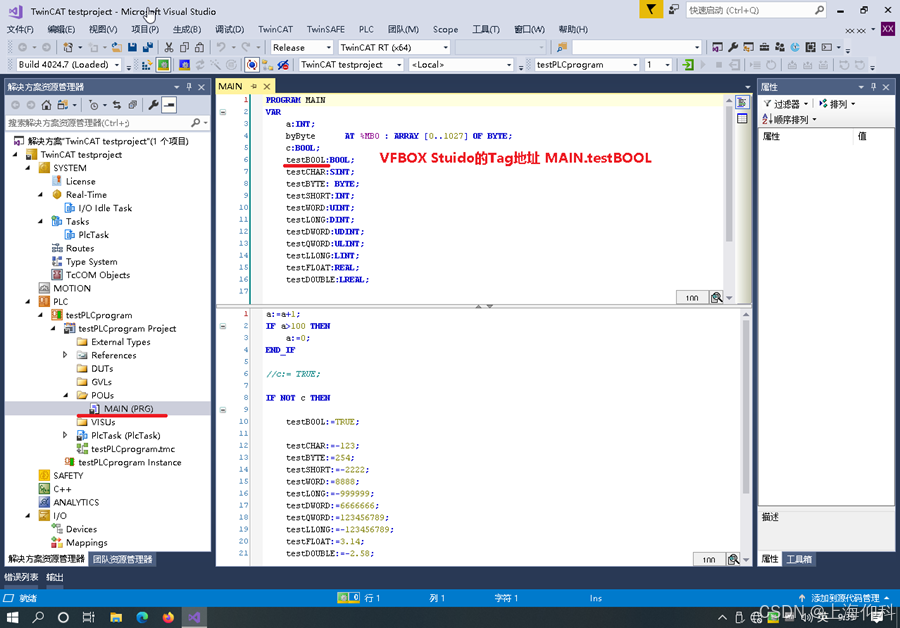Expand the References tree node

pyautogui.click(x=66, y=355)
